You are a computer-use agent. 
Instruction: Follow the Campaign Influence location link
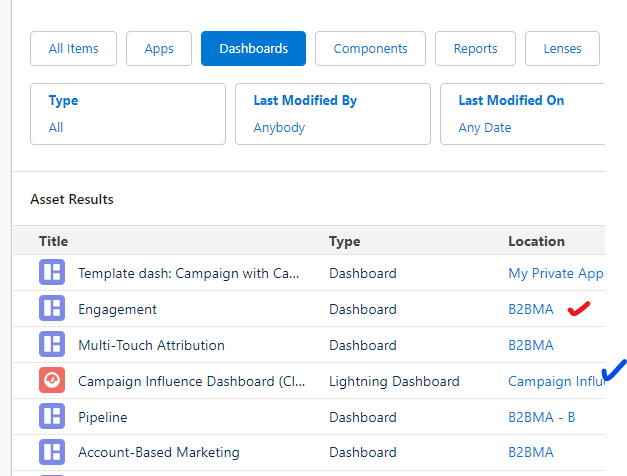[x=553, y=381]
